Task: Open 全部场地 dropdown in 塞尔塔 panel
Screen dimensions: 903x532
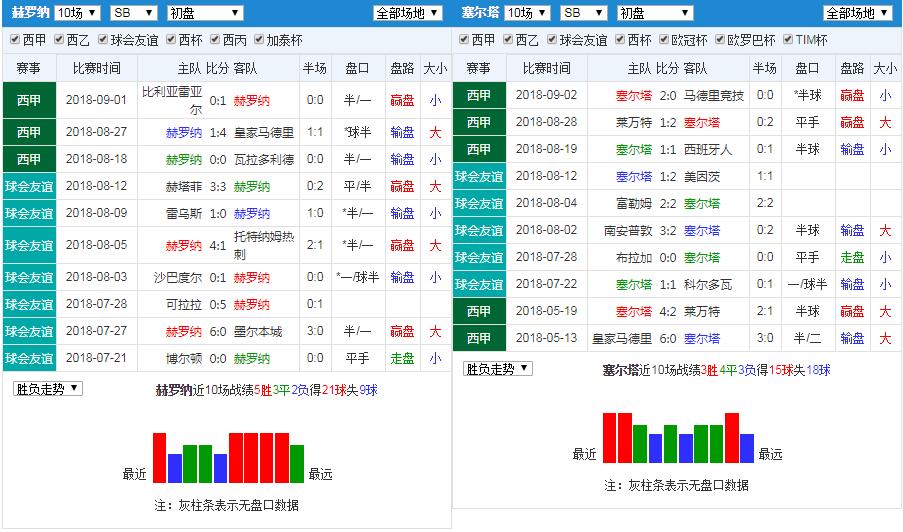Action: (x=858, y=13)
